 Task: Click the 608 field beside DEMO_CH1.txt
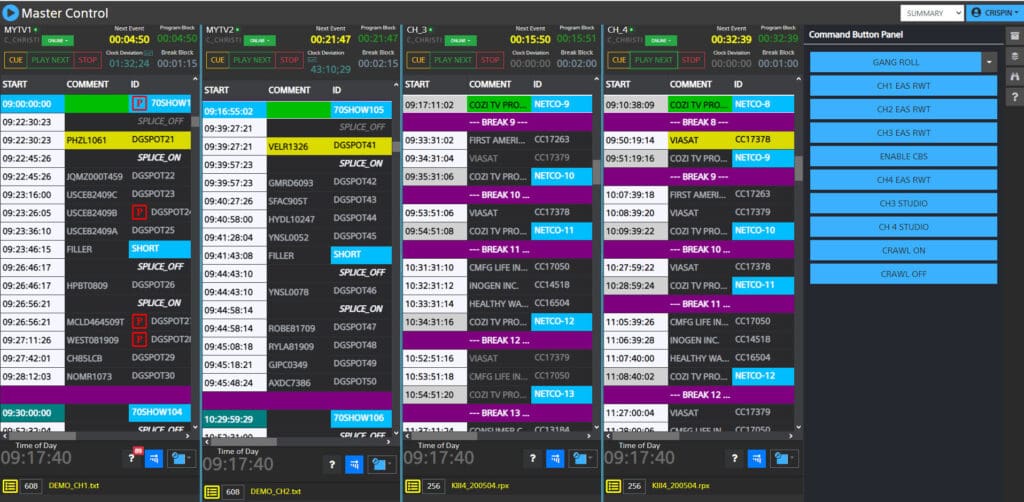(32, 486)
